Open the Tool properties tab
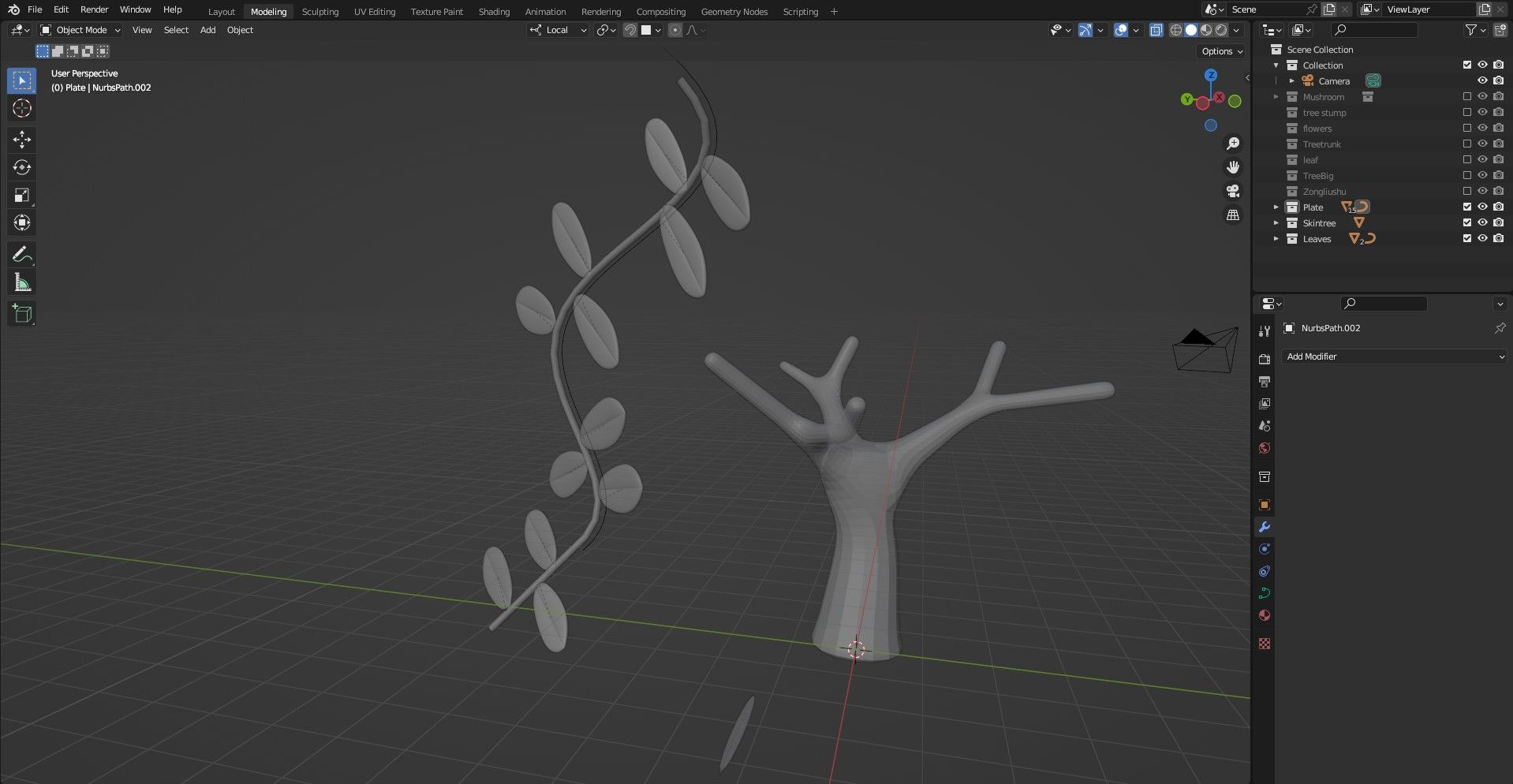 click(x=1265, y=331)
